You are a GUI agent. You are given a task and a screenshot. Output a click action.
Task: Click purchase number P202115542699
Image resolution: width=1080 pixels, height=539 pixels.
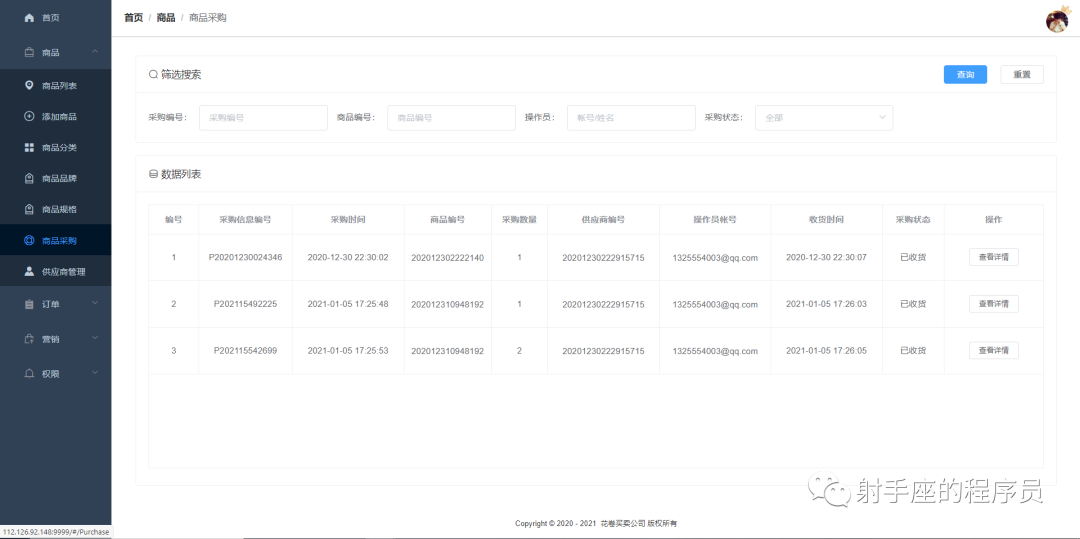click(245, 351)
